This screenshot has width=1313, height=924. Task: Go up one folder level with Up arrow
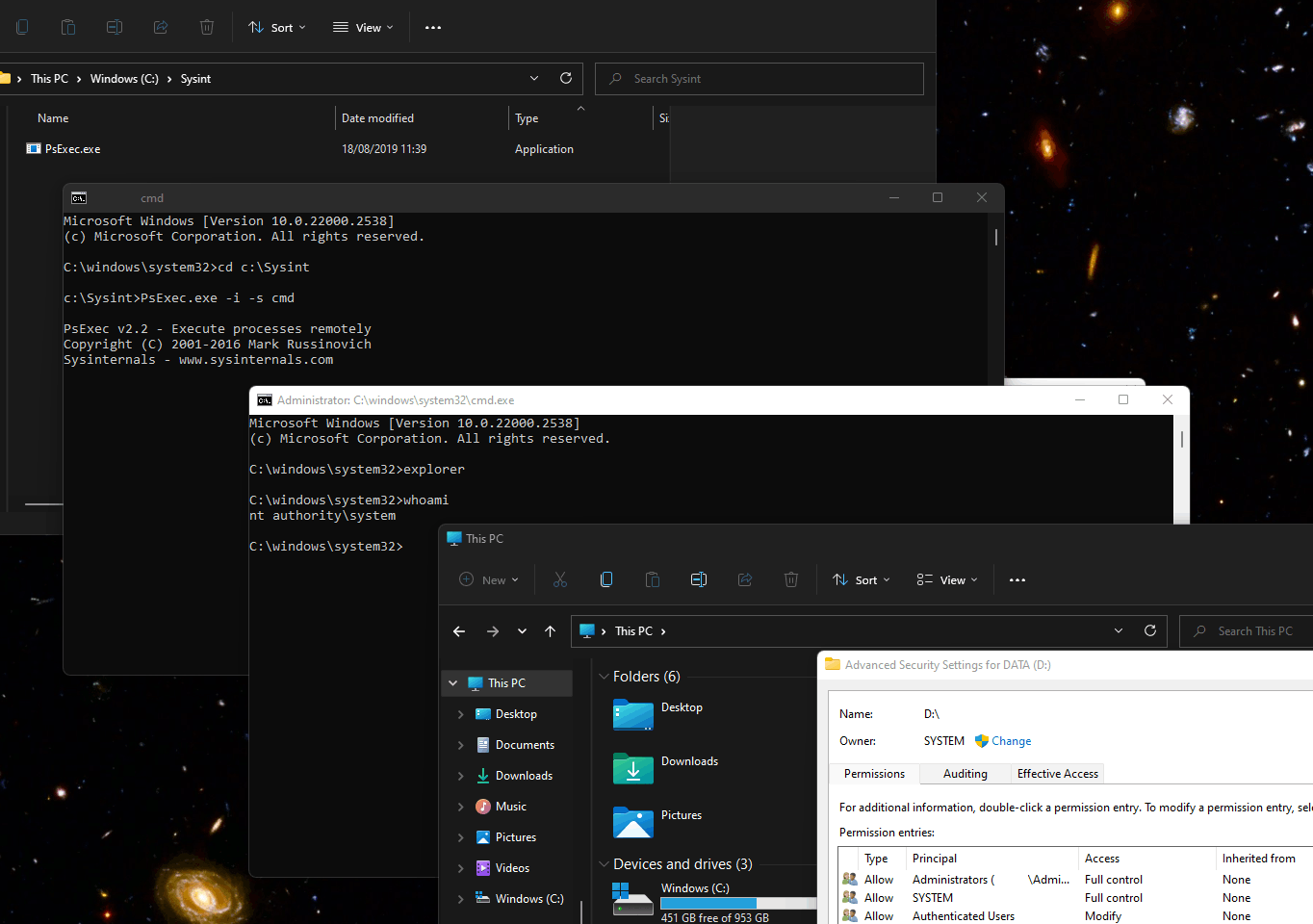click(551, 631)
